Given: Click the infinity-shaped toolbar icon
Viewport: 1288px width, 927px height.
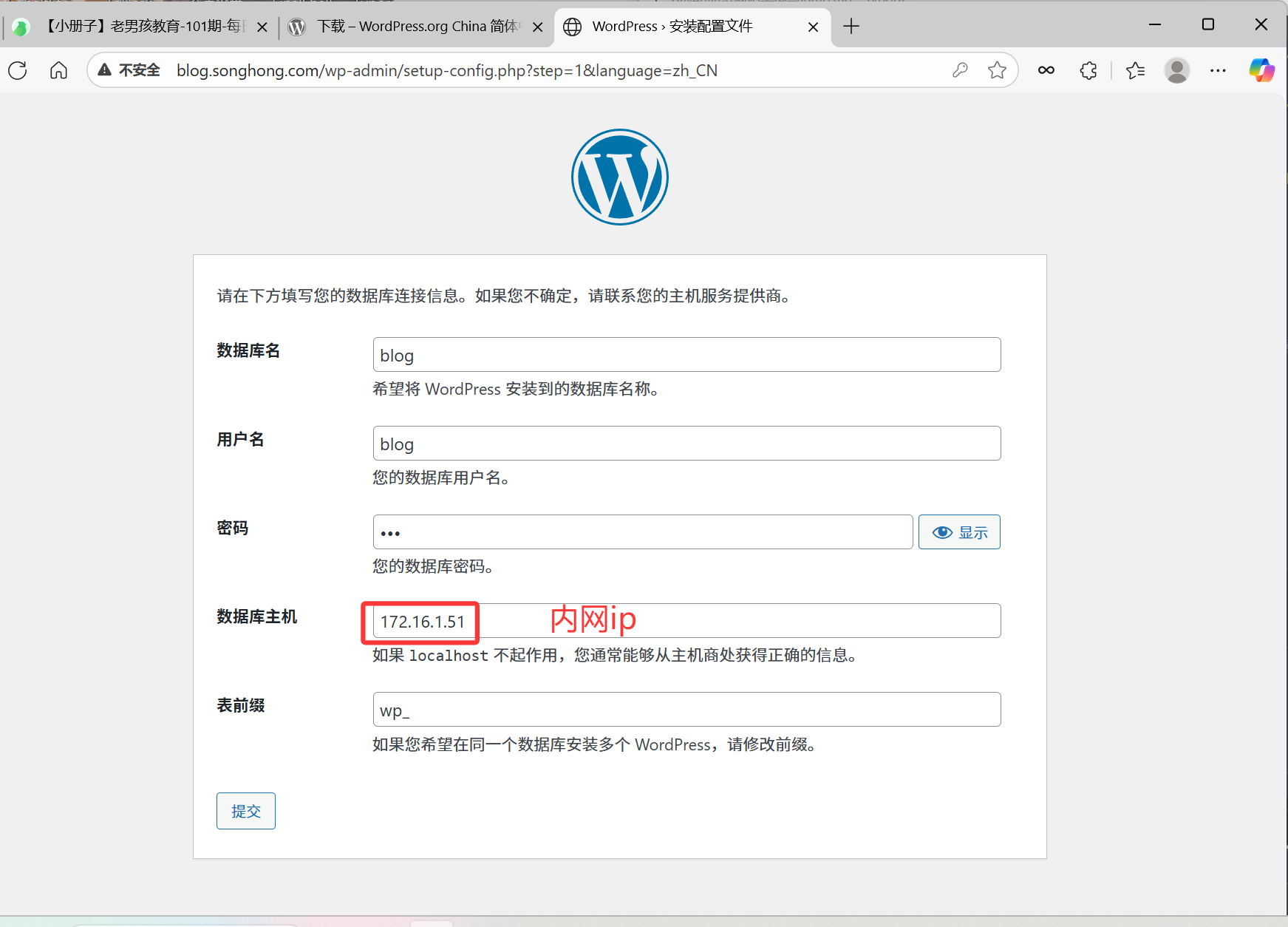Looking at the screenshot, I should (x=1046, y=70).
